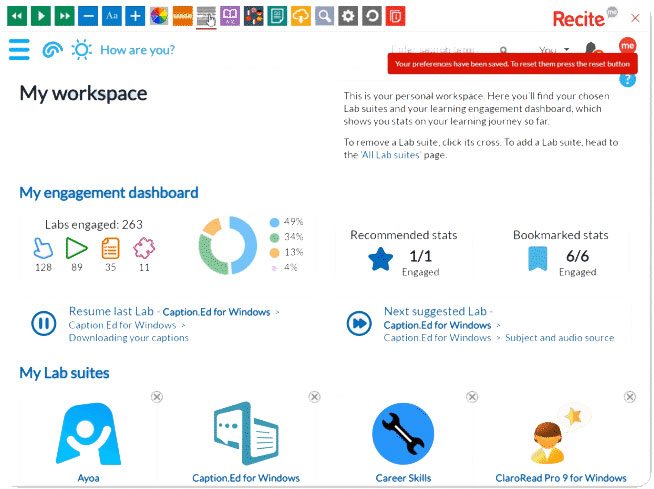This screenshot has height=489, width=654.
Task: Open 'Subject and audio source' link
Action: 559,338
